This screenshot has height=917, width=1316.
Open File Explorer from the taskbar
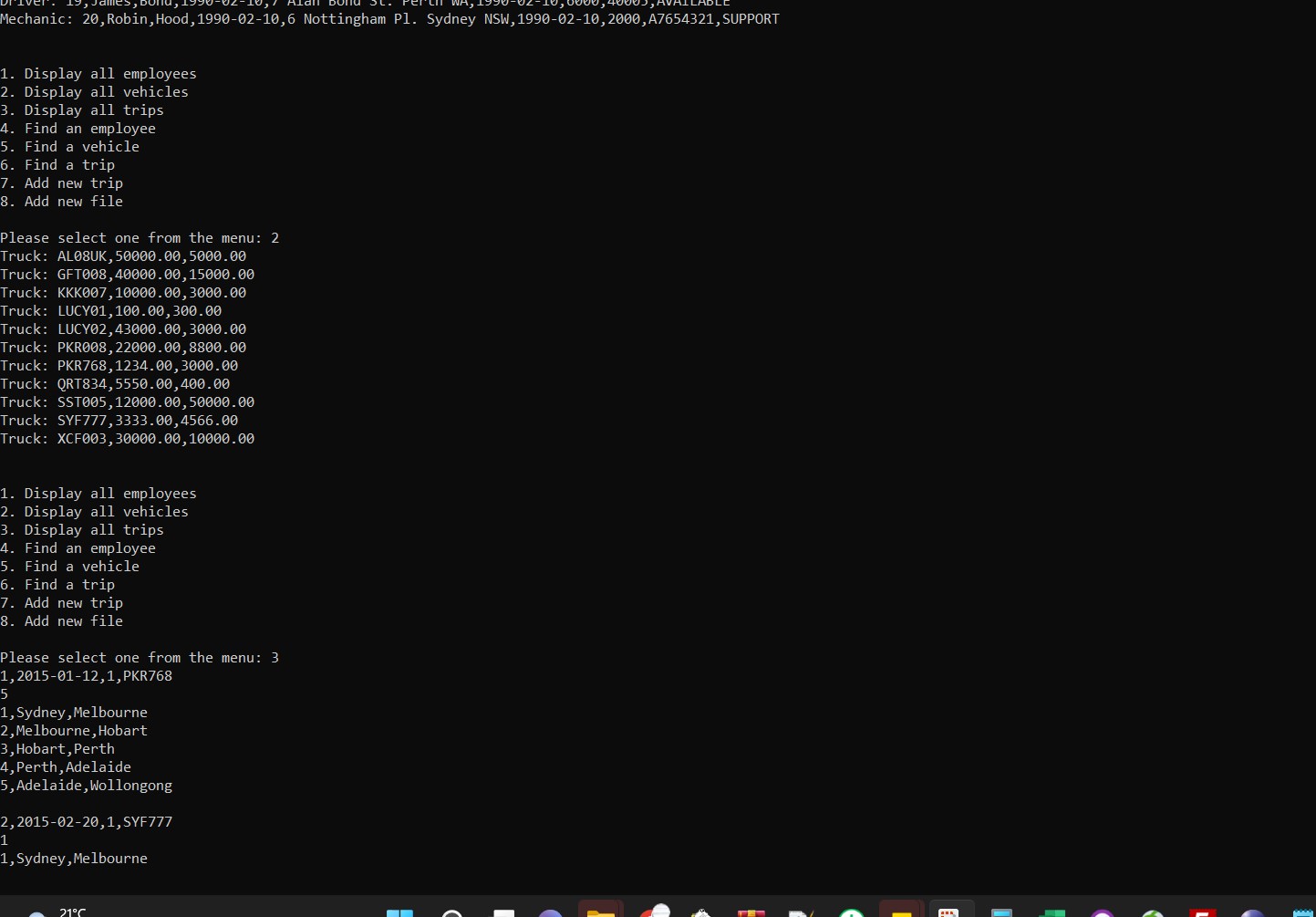tap(600, 912)
